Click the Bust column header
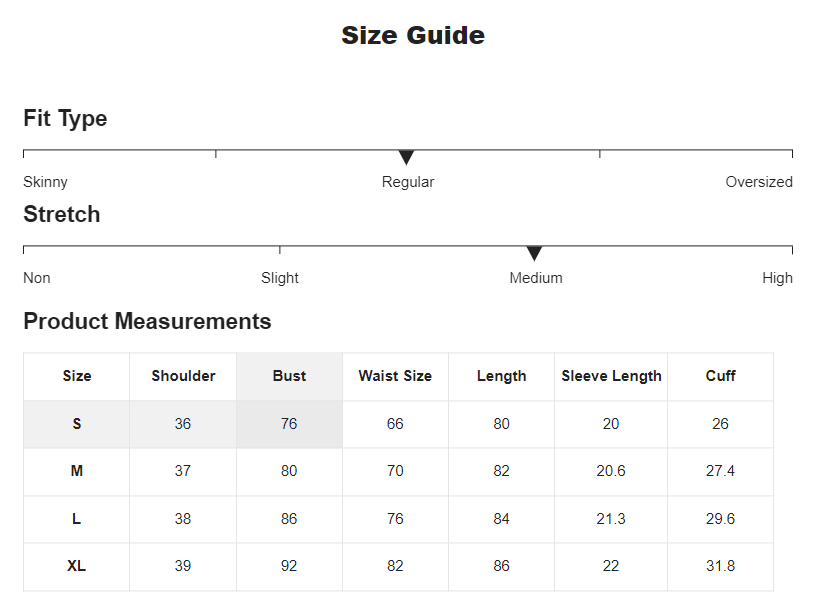Viewport: 815px width, 597px height. 289,376
